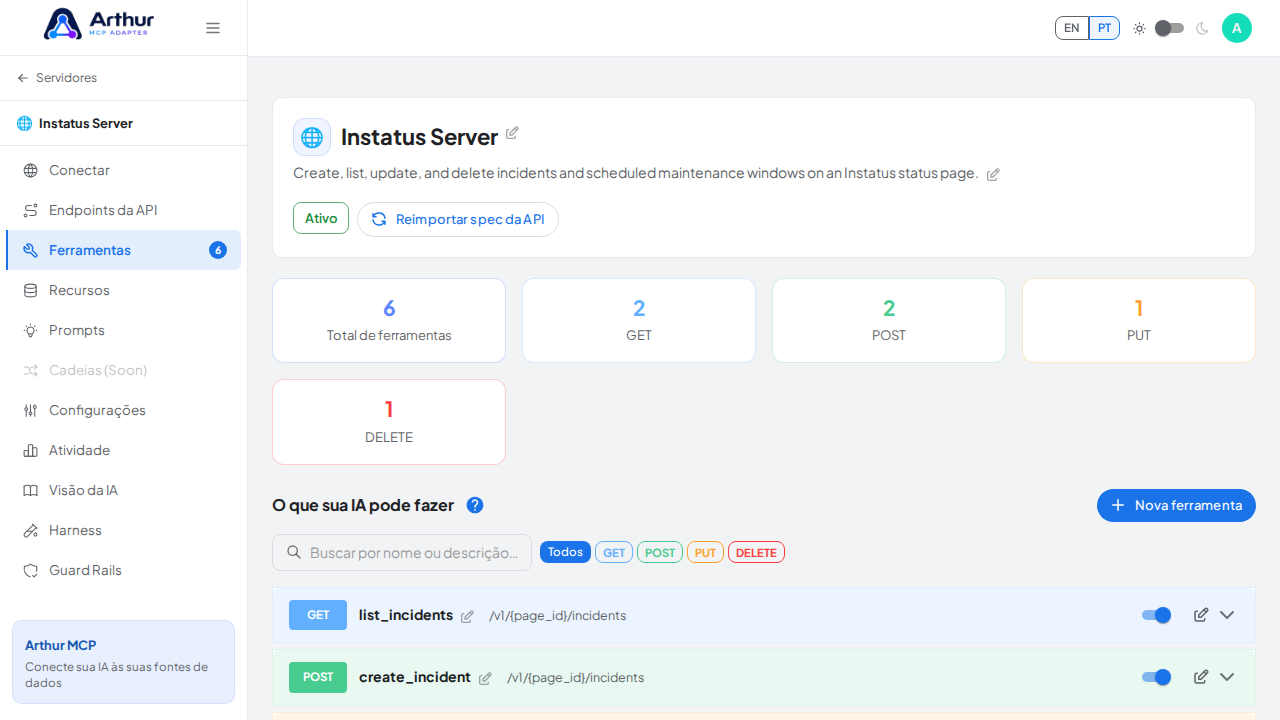Click the Instatus Server globe icon in header card
1280x720 pixels.
pos(312,137)
